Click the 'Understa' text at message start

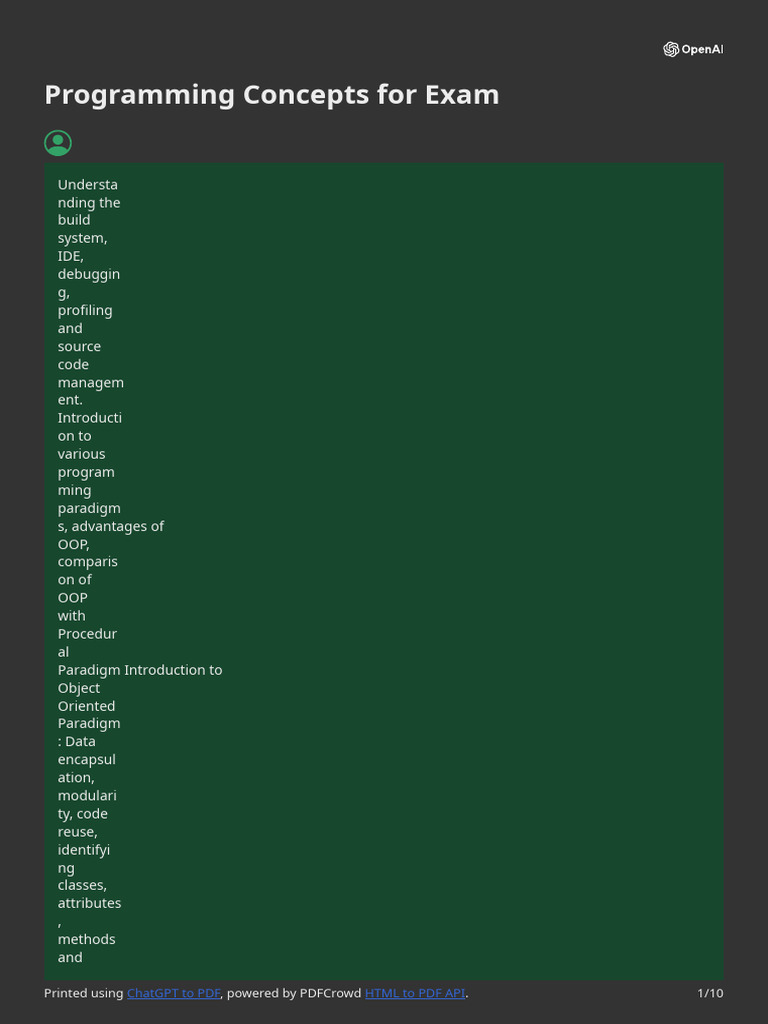point(88,184)
